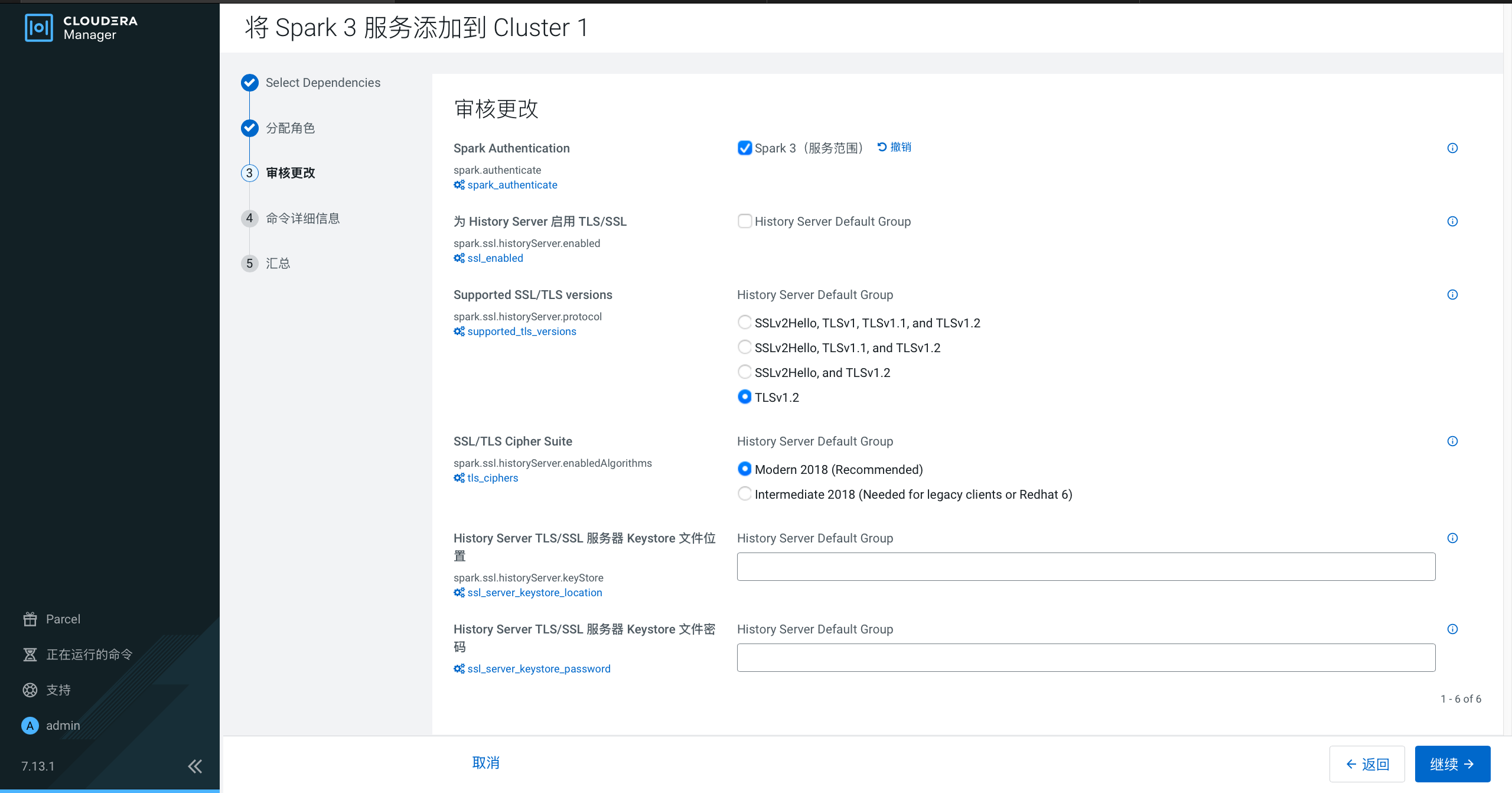Click the 返回 back button

point(1367,764)
